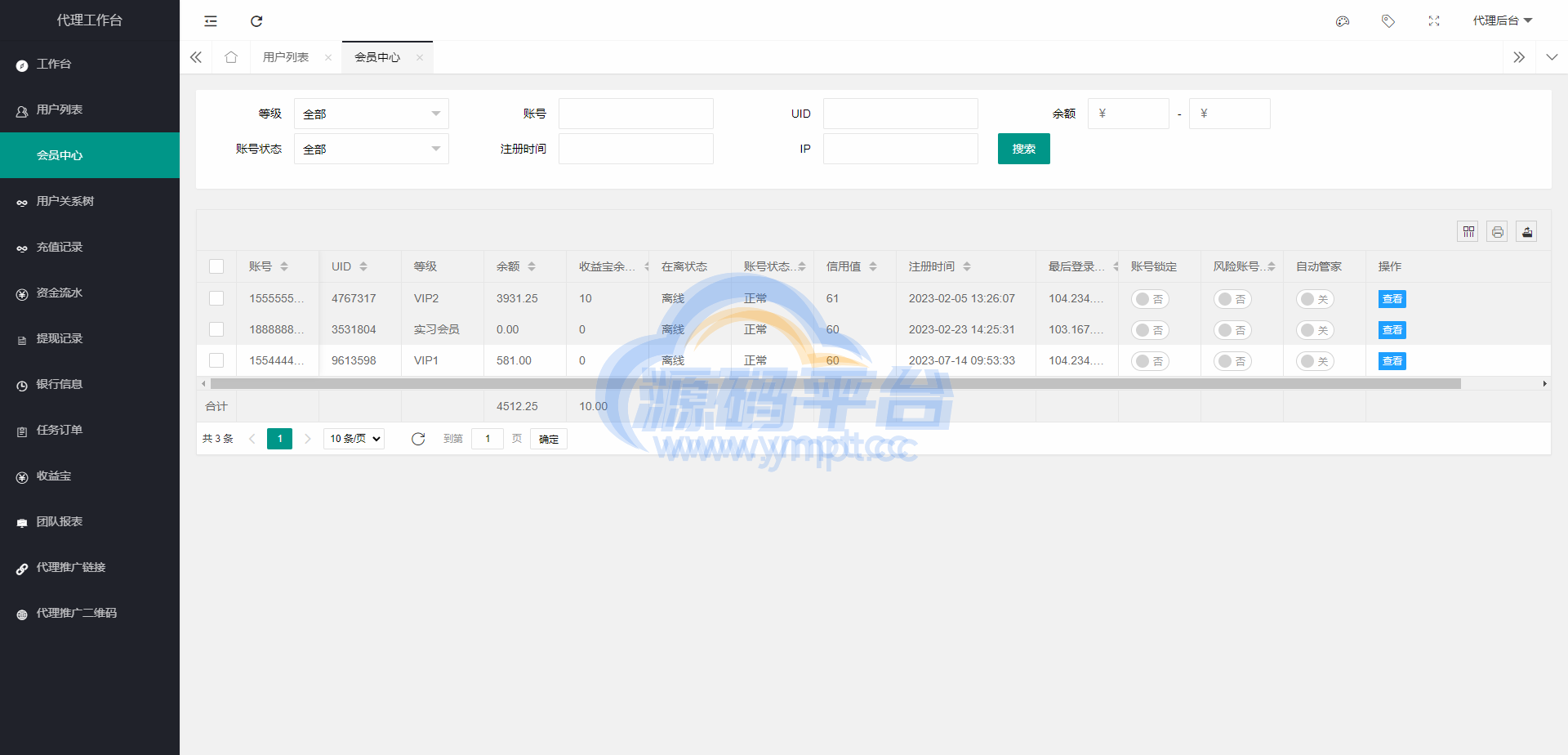
Task: Open 用户关系树 in the sidebar
Action: [x=90, y=201]
